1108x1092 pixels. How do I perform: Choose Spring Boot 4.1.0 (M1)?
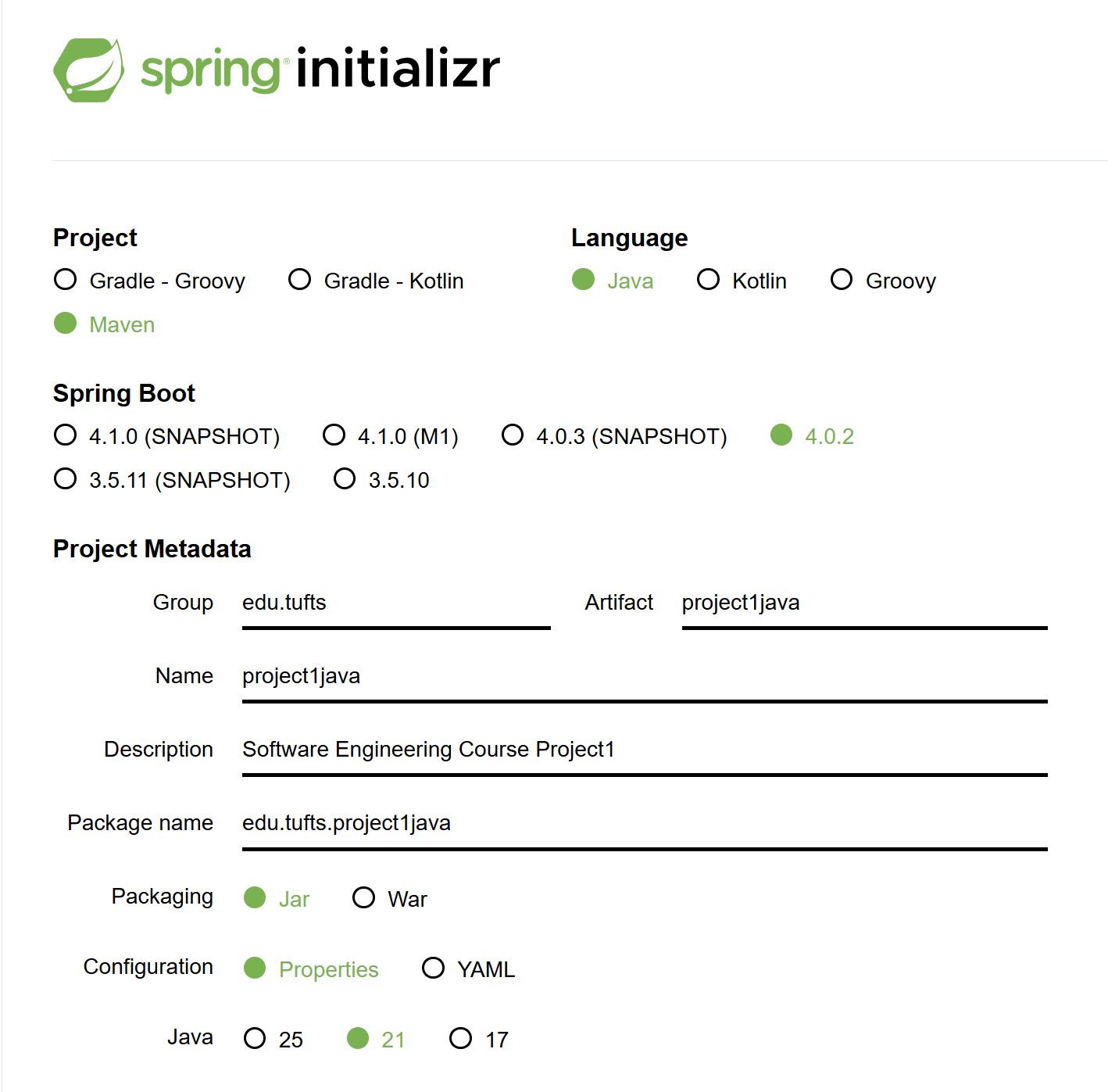coord(334,435)
